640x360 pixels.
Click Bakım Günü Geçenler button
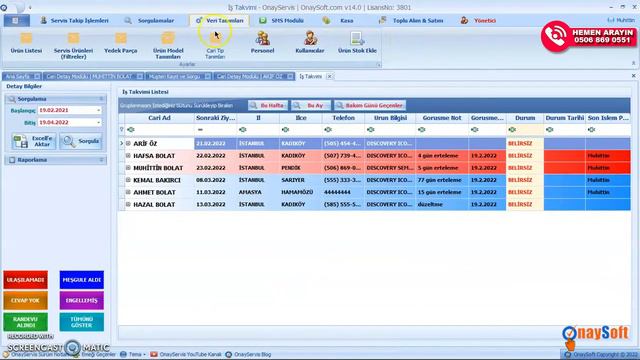pos(370,105)
